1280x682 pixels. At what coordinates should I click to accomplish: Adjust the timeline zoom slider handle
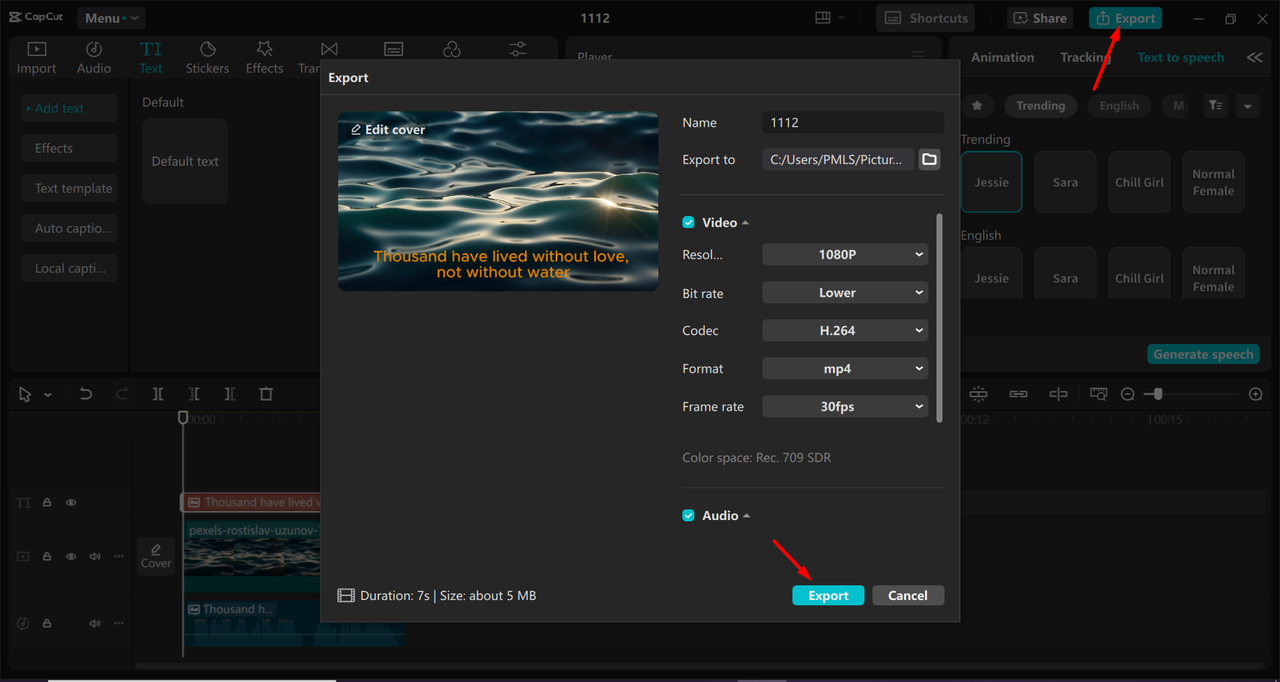pyautogui.click(x=1157, y=394)
